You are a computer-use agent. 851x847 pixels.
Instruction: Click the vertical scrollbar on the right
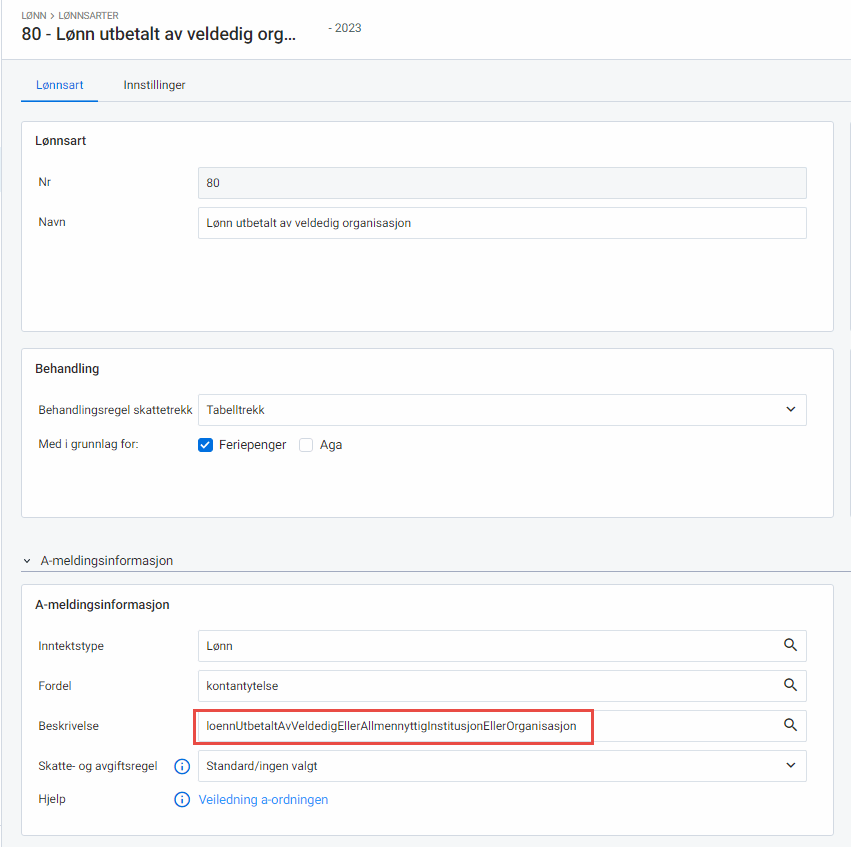point(847,300)
